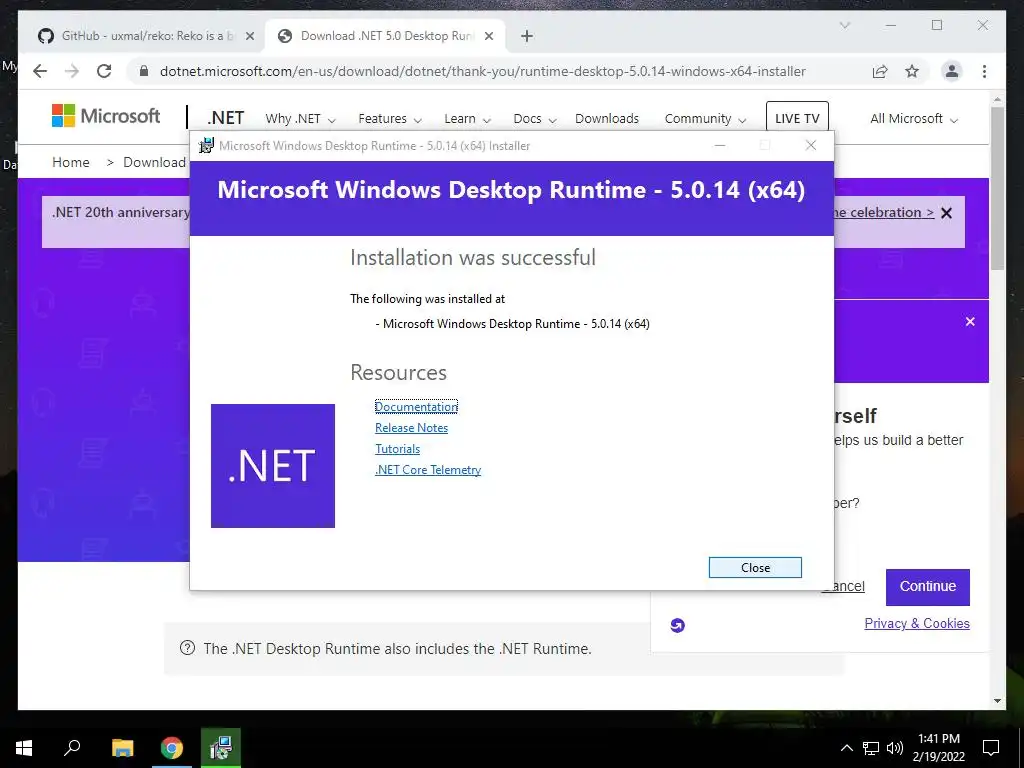Bookmark this page with the star icon
Image resolution: width=1024 pixels, height=768 pixels.
(912, 71)
